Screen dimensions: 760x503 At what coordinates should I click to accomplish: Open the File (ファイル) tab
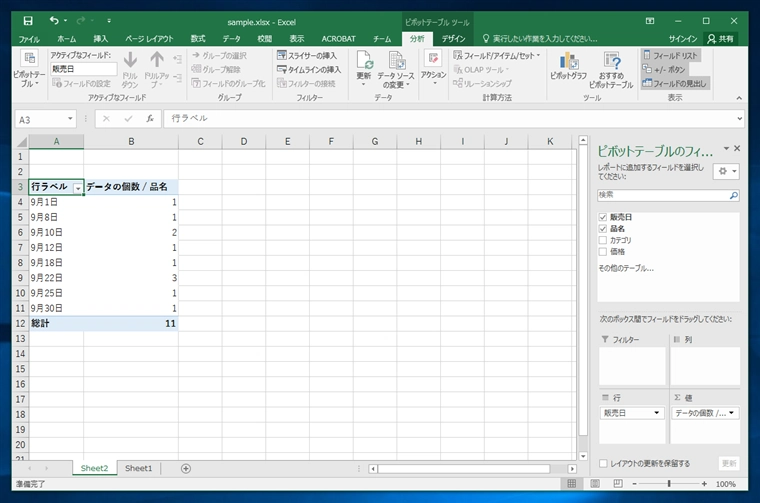pos(29,39)
